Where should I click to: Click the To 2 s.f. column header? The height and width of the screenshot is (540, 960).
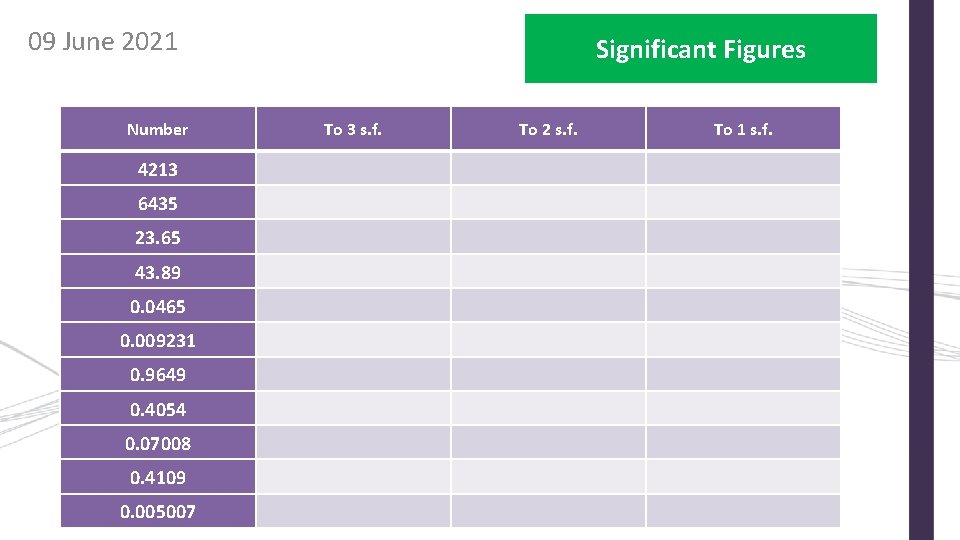548,129
